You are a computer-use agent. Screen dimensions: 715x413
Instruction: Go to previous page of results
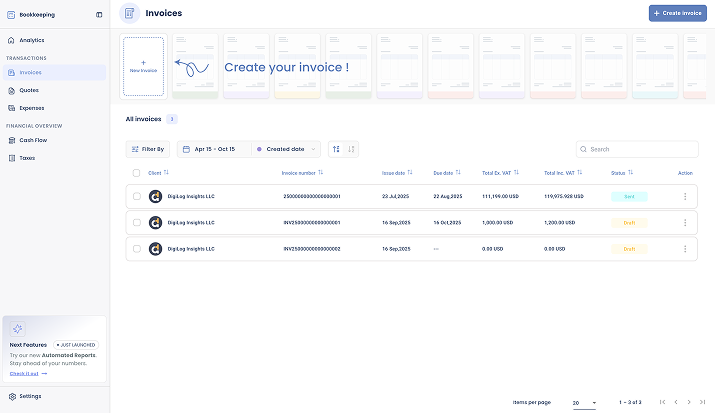pos(676,402)
